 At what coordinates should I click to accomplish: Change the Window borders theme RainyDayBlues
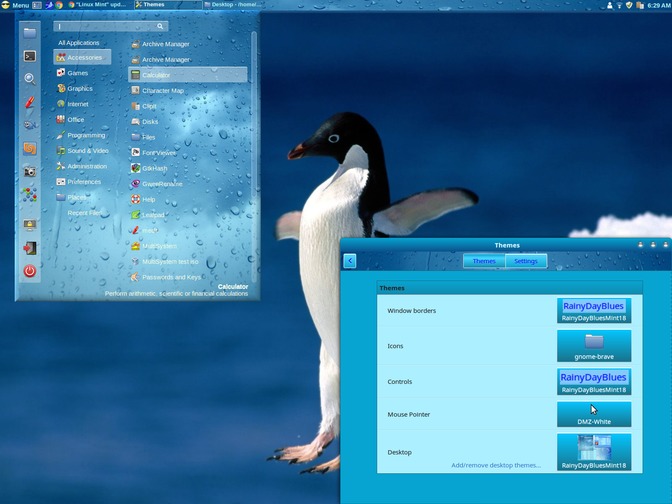click(594, 311)
